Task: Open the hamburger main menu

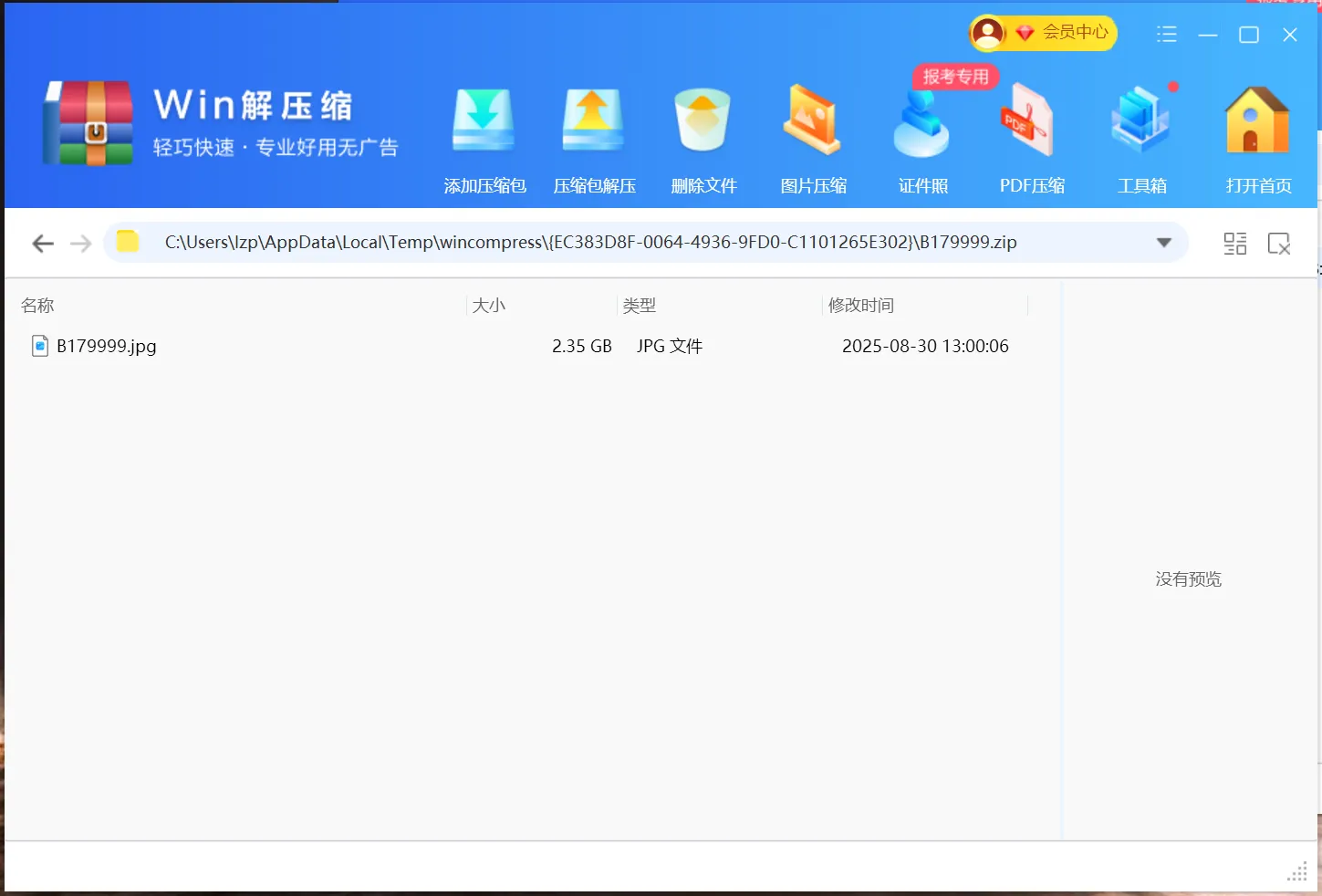Action: [x=1166, y=35]
